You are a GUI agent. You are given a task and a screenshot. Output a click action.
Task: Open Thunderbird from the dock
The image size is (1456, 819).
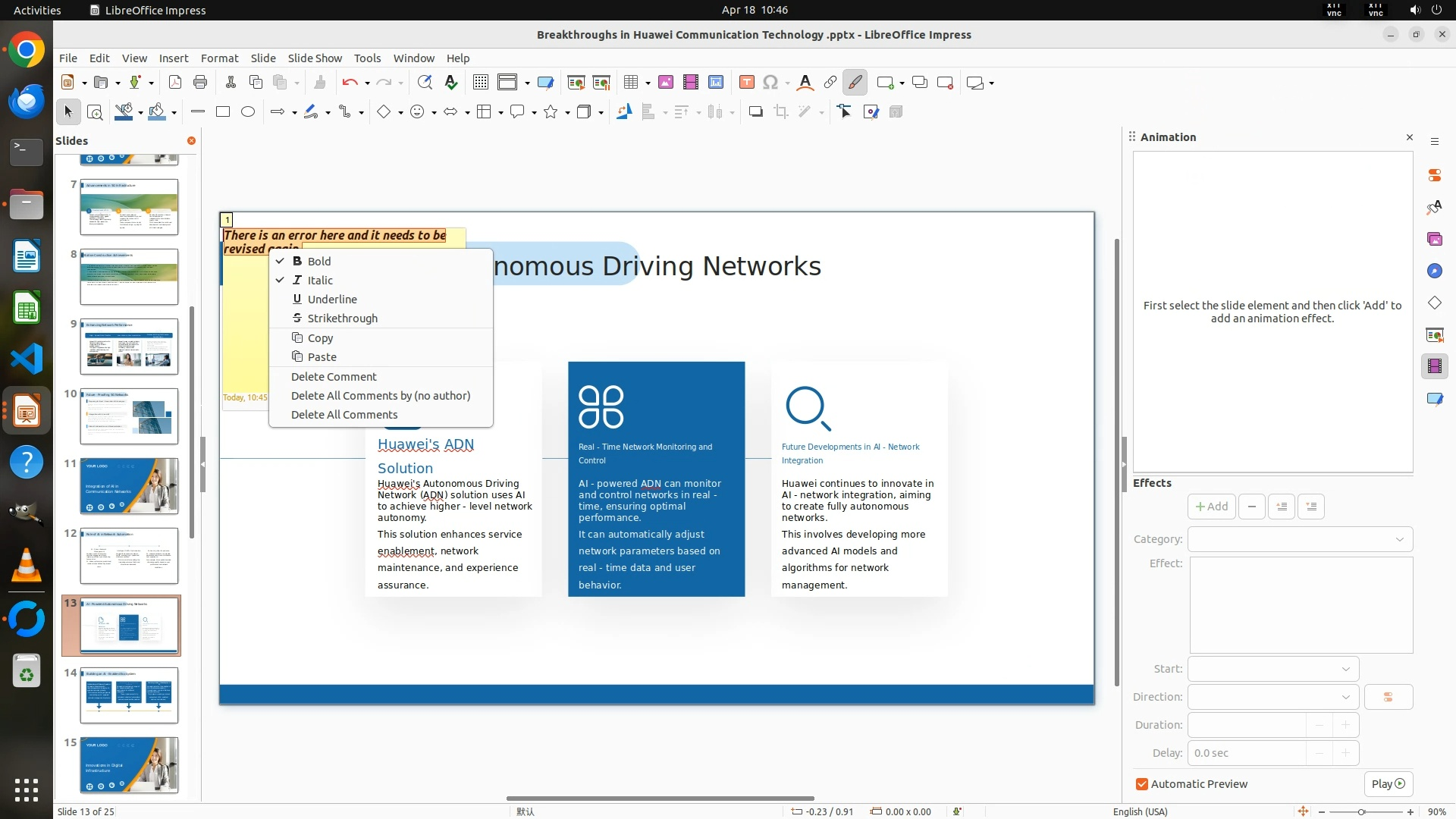[x=27, y=100]
